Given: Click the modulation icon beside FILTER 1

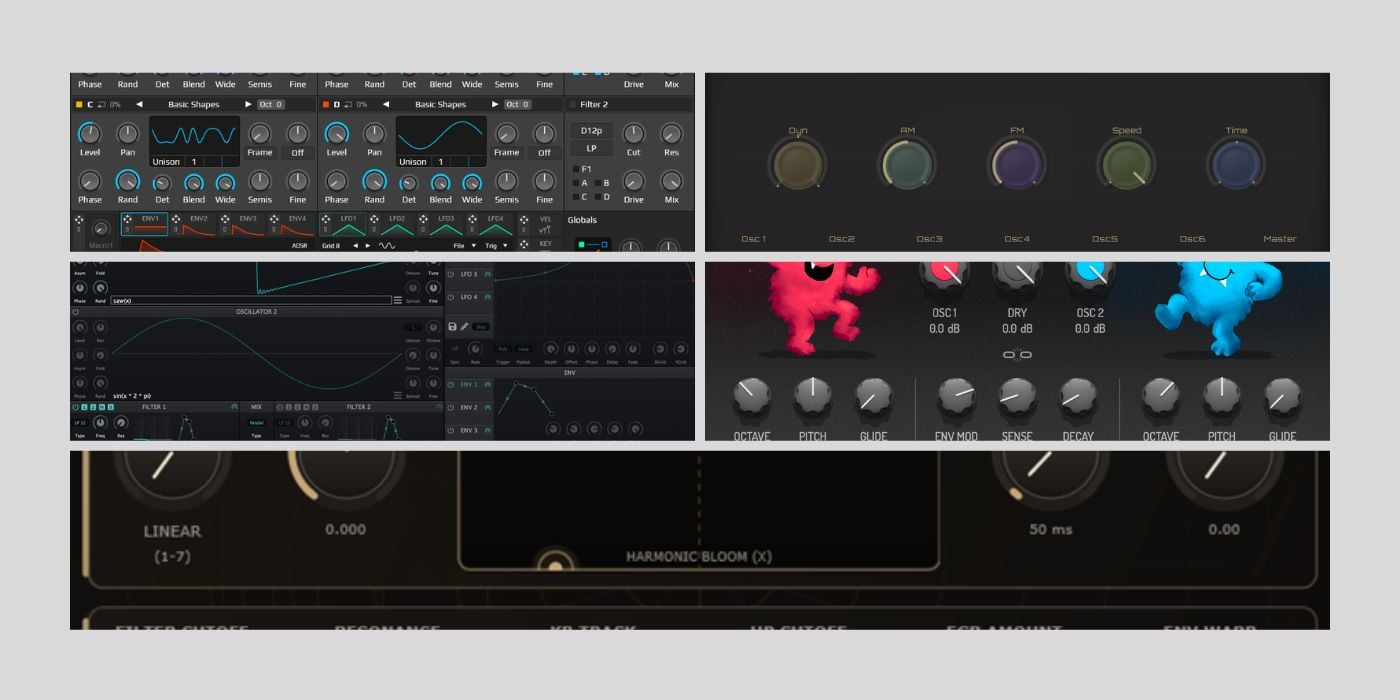Looking at the screenshot, I should coord(235,407).
